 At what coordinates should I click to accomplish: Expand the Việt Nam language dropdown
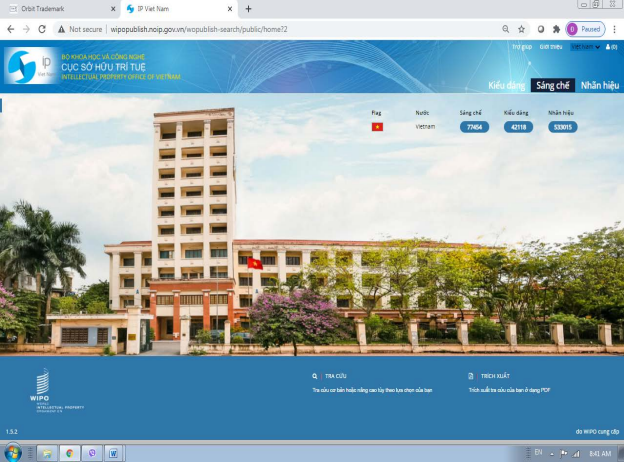coord(584,47)
